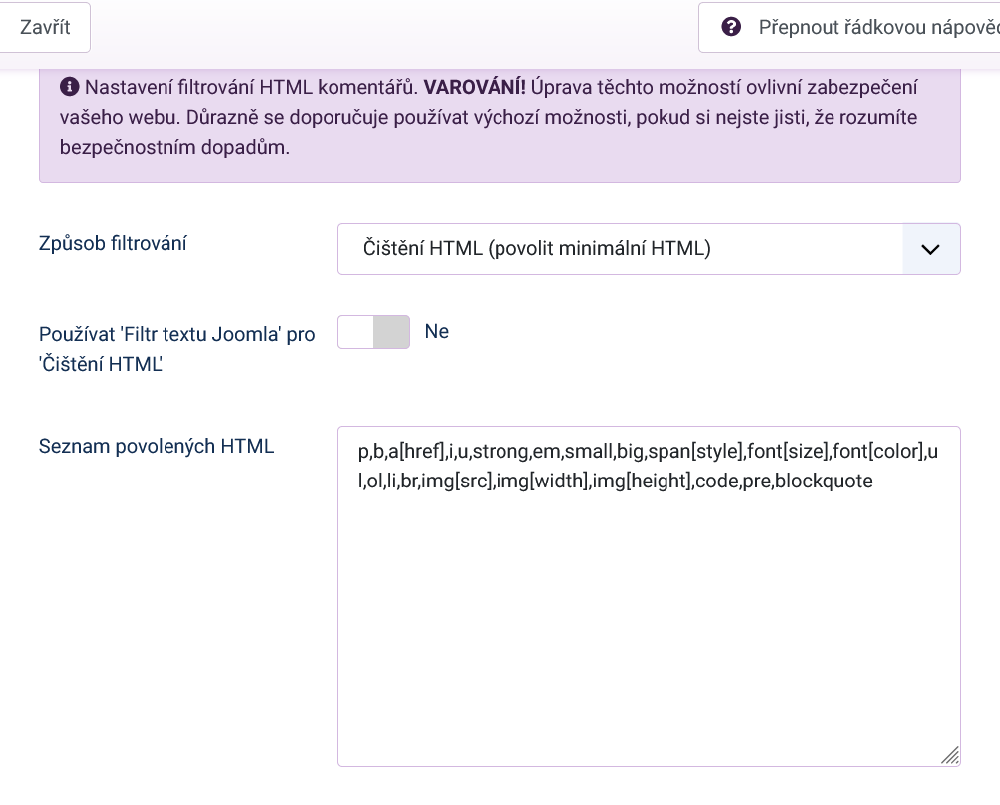1000x805 pixels.
Task: Click the 'Způsob filtrování' field label
Action: (x=113, y=243)
